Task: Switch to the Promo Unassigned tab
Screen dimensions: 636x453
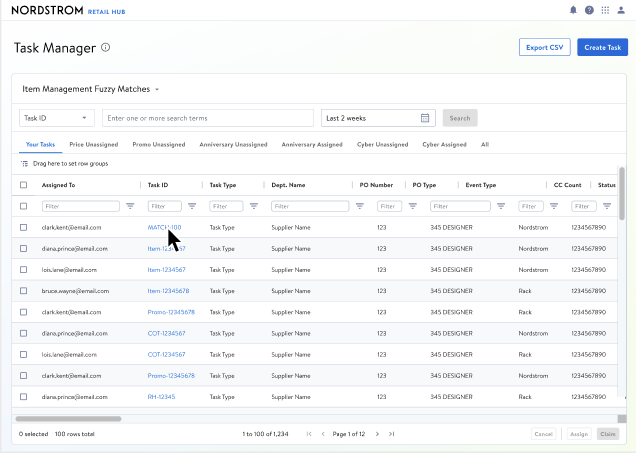Action: click(159, 144)
